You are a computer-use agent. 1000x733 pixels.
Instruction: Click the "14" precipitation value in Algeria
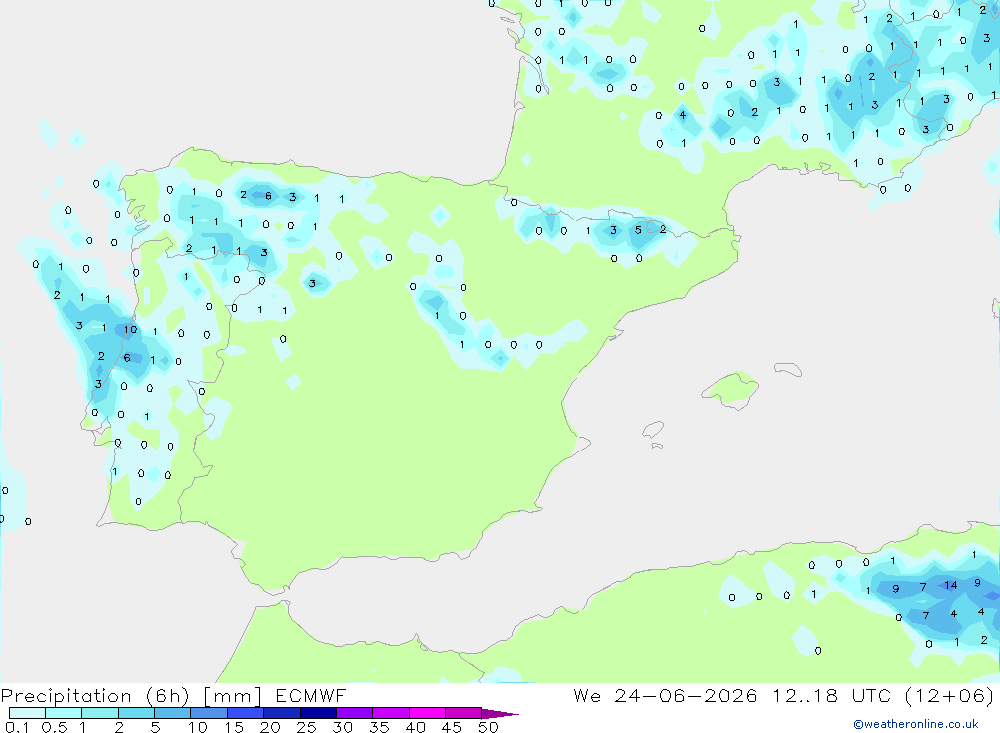point(950,585)
